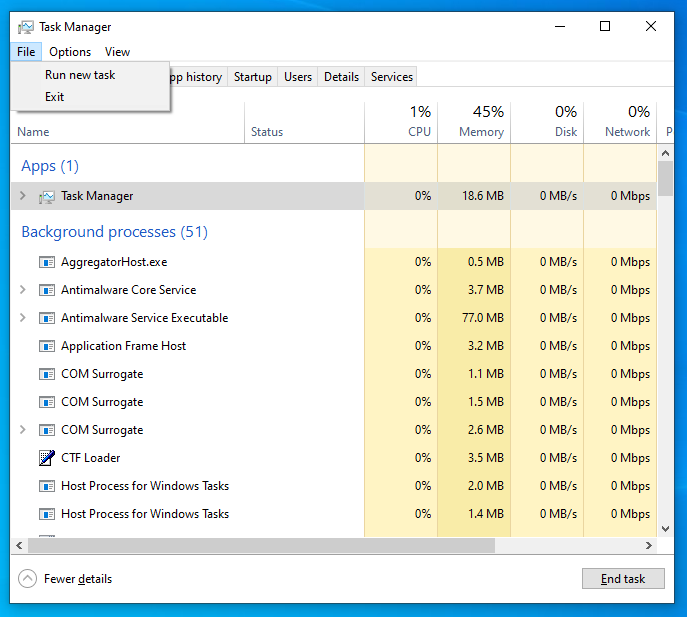Screen dimensions: 687x617
Task: Switch to the Startup tab
Action: click(x=252, y=77)
